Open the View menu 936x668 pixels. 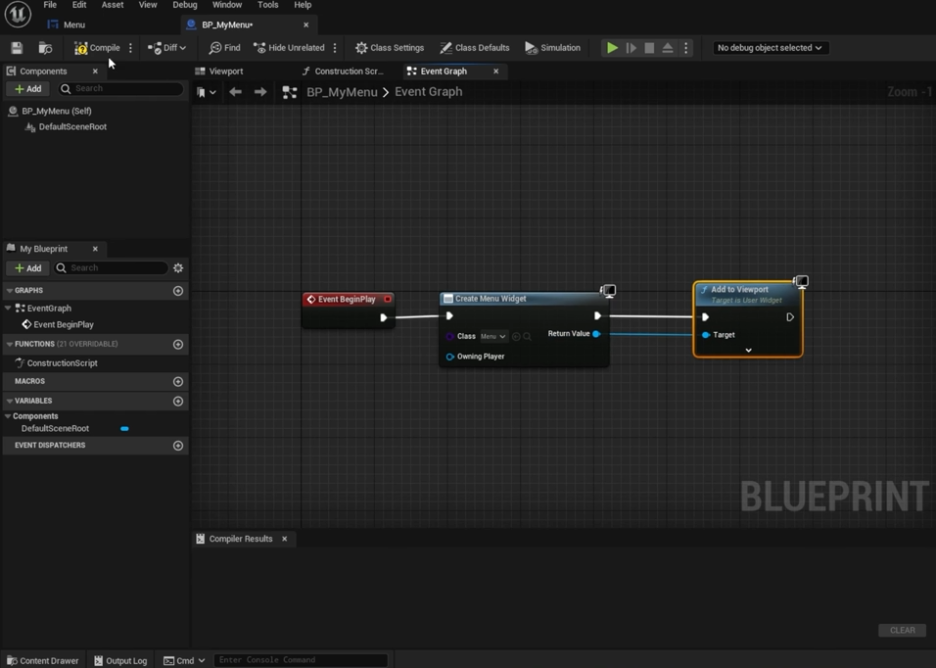(x=147, y=5)
